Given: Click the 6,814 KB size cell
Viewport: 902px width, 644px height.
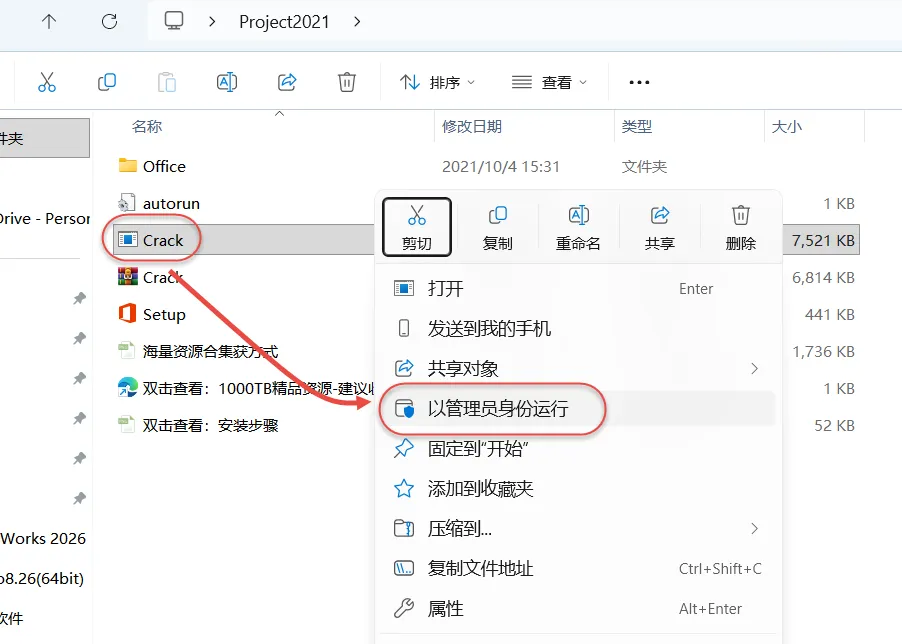Looking at the screenshot, I should tap(823, 278).
